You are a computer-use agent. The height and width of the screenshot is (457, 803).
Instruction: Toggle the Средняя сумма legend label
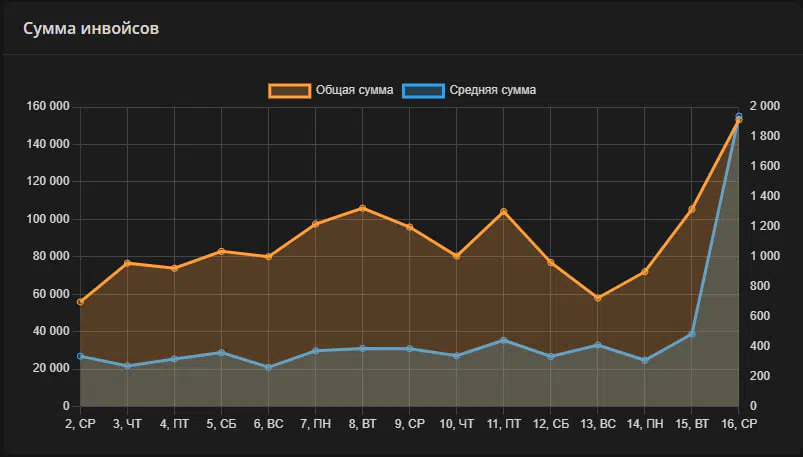(x=493, y=90)
